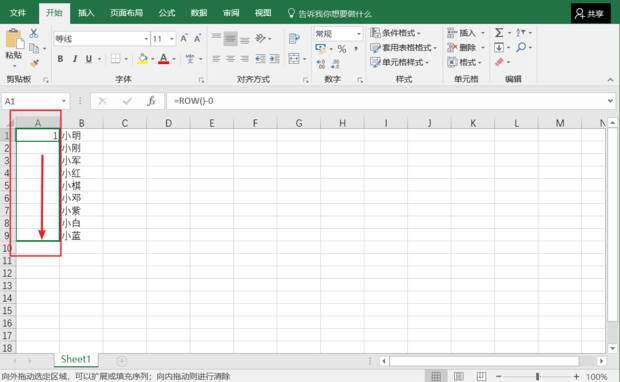Open the format as table menu

click(403, 47)
